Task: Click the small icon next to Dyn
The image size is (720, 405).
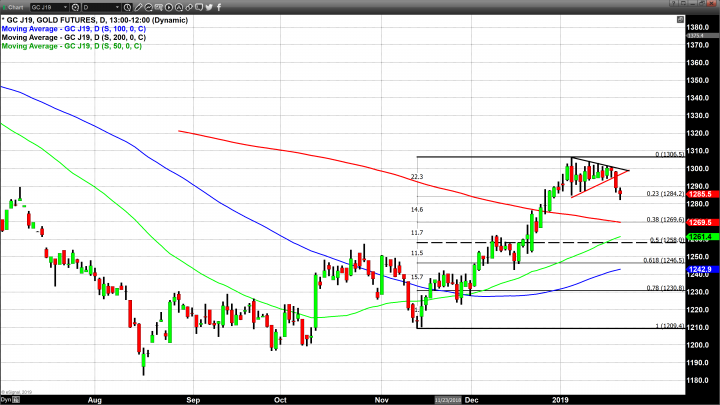Action: 16,400
